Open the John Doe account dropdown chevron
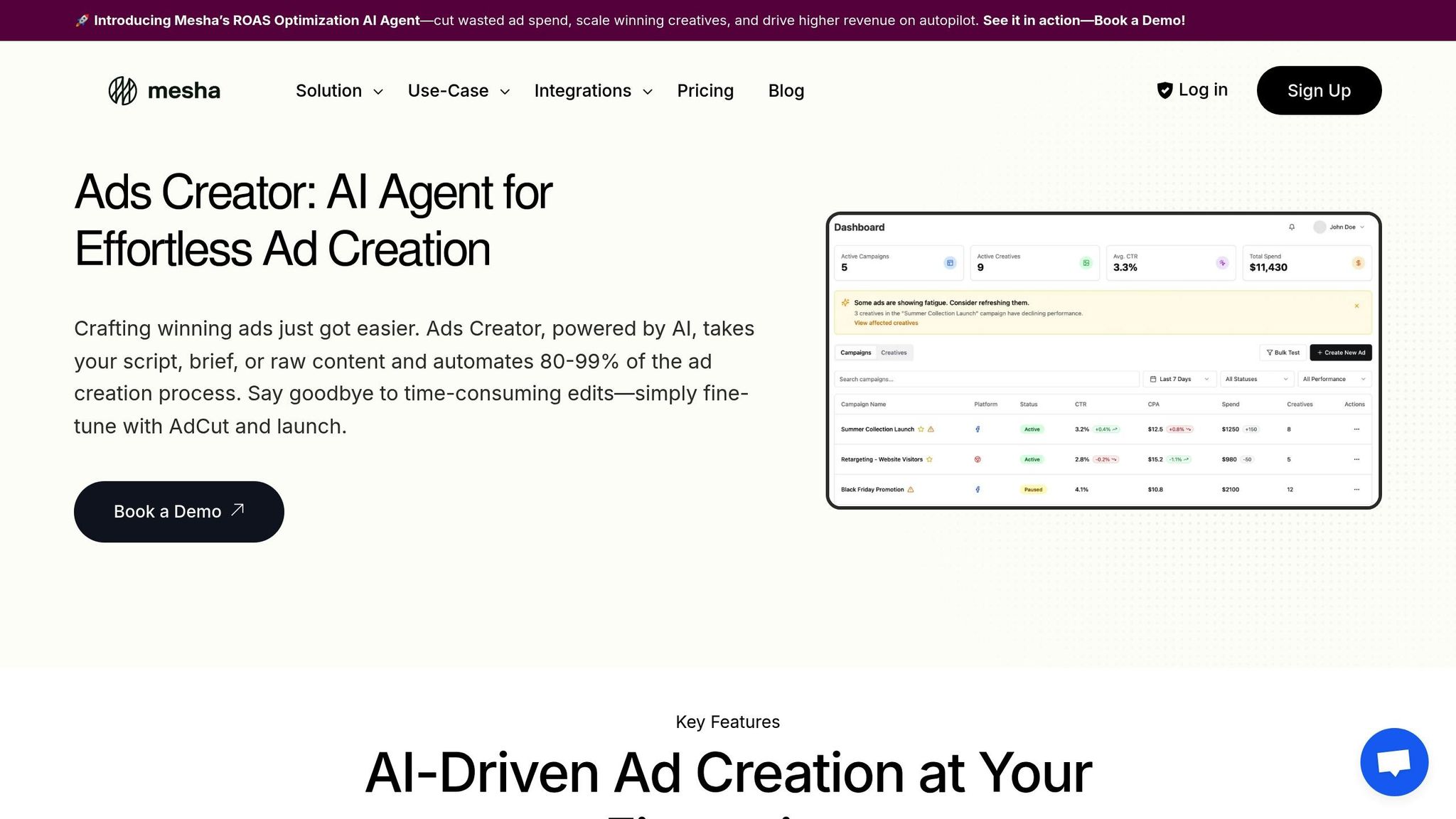Image resolution: width=1456 pixels, height=819 pixels. tap(1362, 227)
